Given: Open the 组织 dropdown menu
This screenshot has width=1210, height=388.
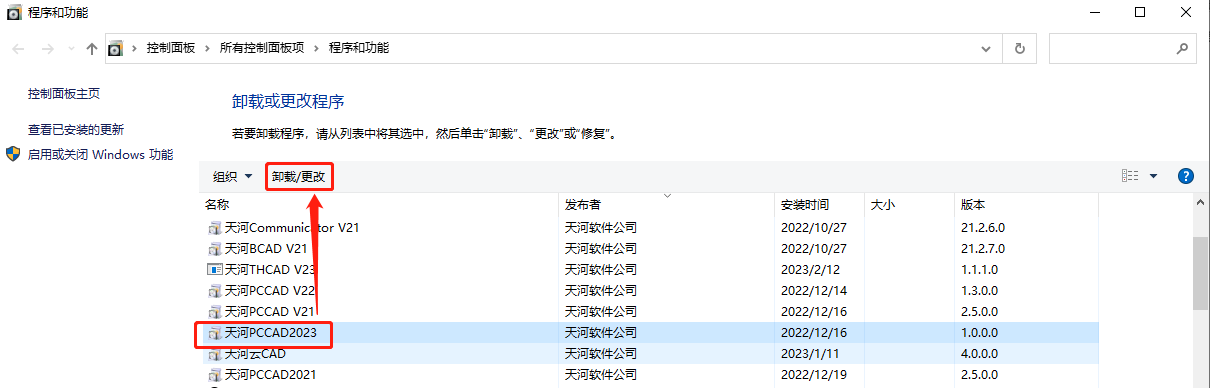Looking at the screenshot, I should pyautogui.click(x=232, y=176).
